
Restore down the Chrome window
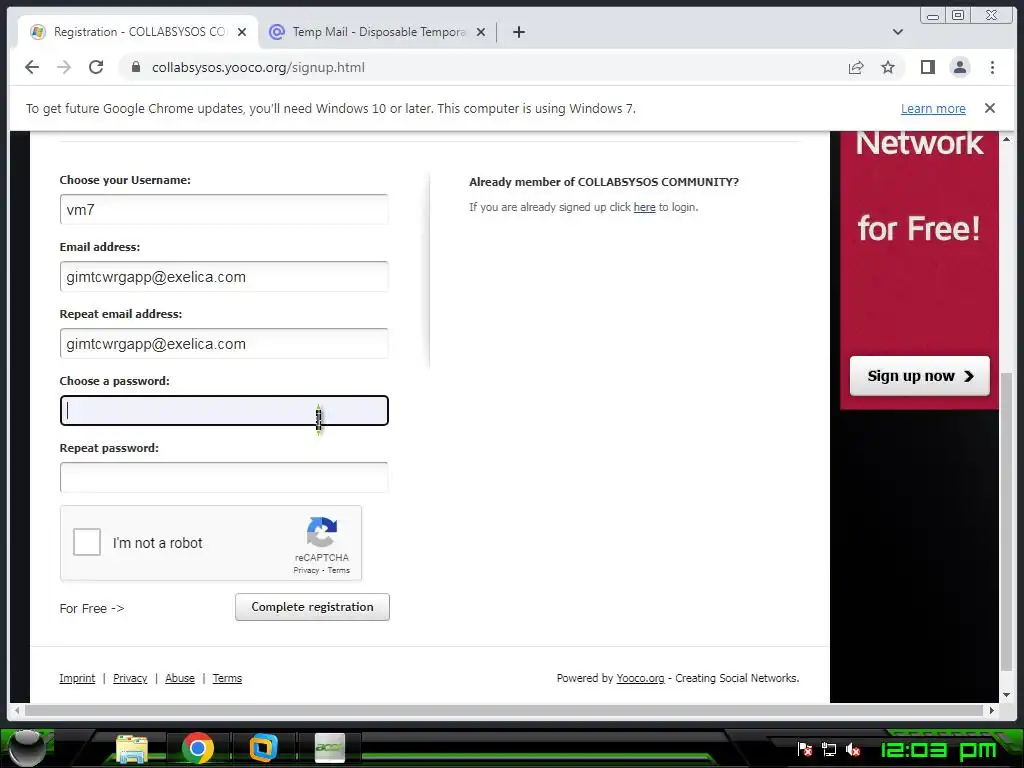(957, 15)
